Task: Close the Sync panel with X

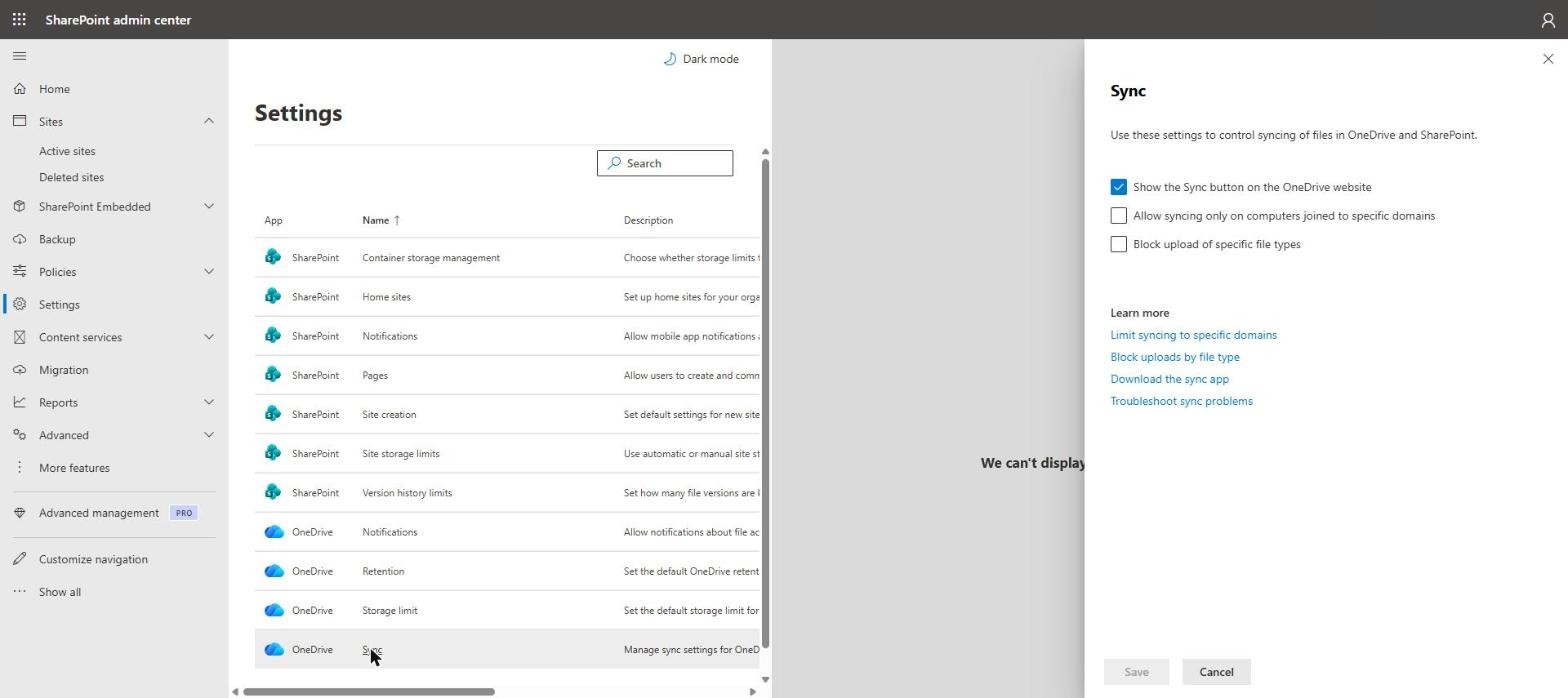Action: pos(1548,59)
